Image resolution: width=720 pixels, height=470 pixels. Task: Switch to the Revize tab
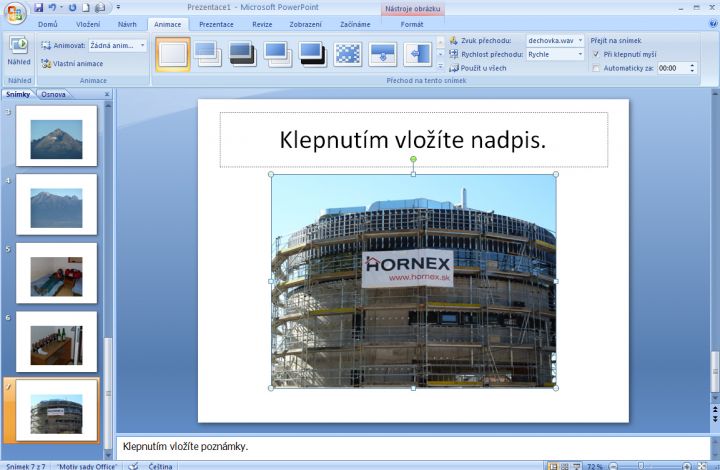(x=262, y=24)
